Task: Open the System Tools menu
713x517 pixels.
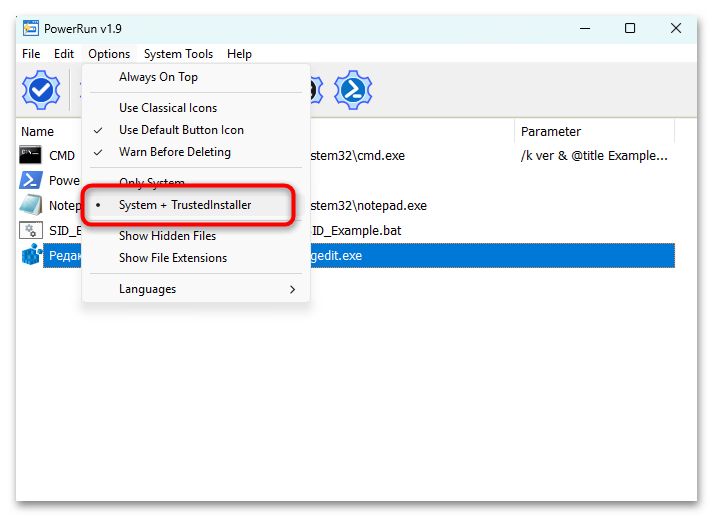Action: (178, 54)
